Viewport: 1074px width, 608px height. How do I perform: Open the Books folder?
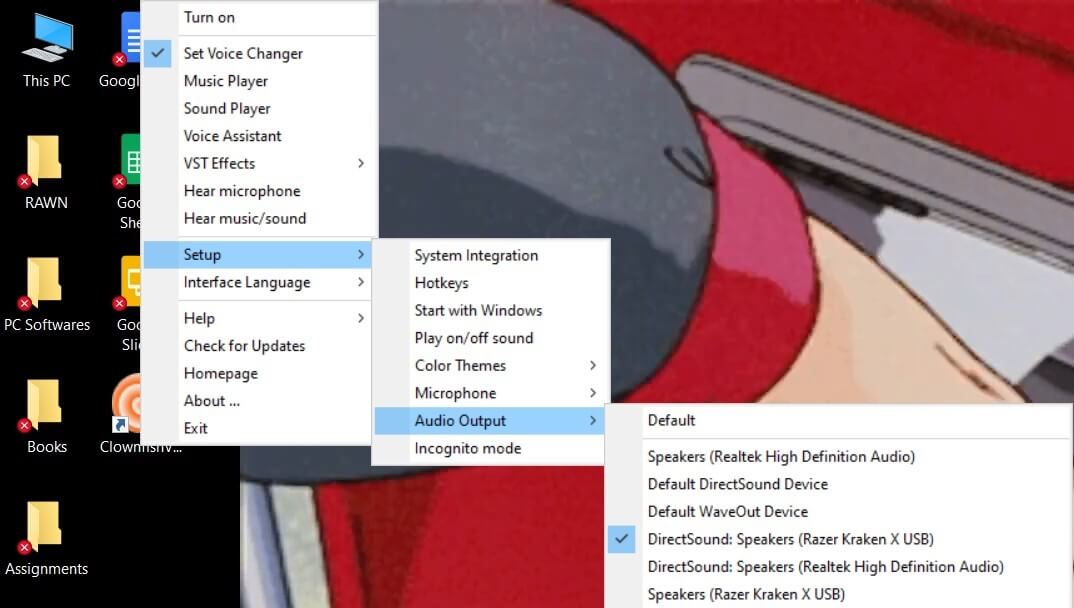(x=44, y=413)
